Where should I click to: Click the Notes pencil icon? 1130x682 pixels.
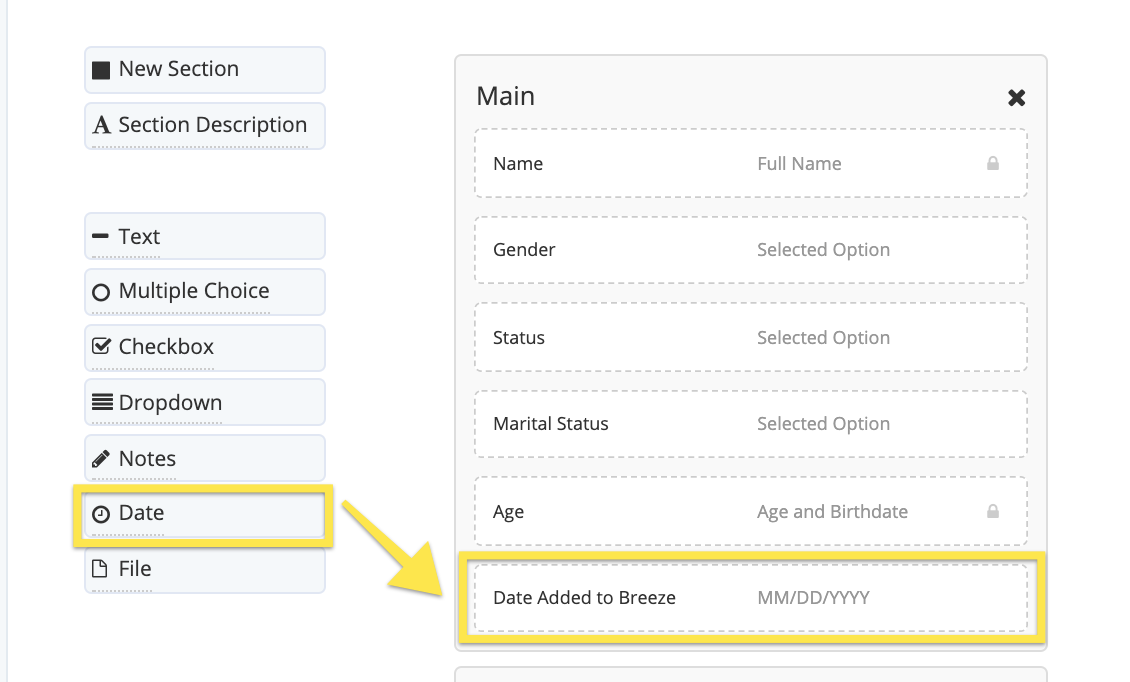(x=101, y=459)
